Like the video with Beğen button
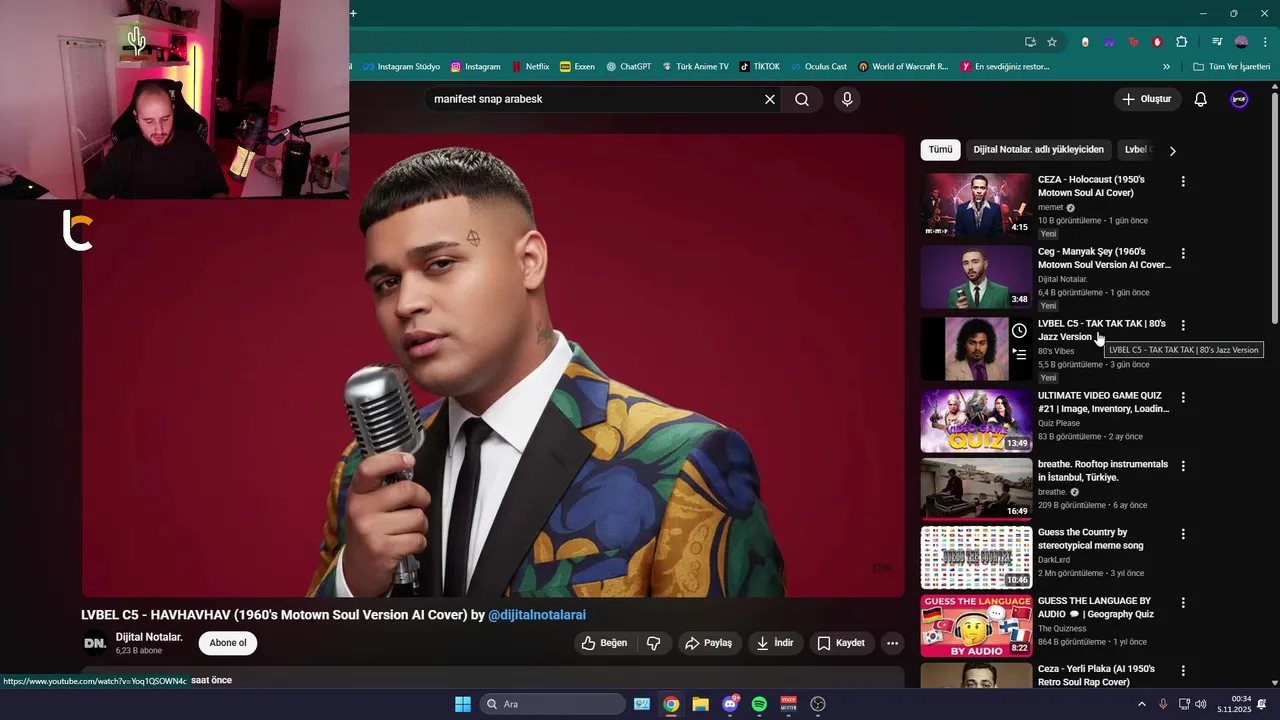 pos(605,643)
